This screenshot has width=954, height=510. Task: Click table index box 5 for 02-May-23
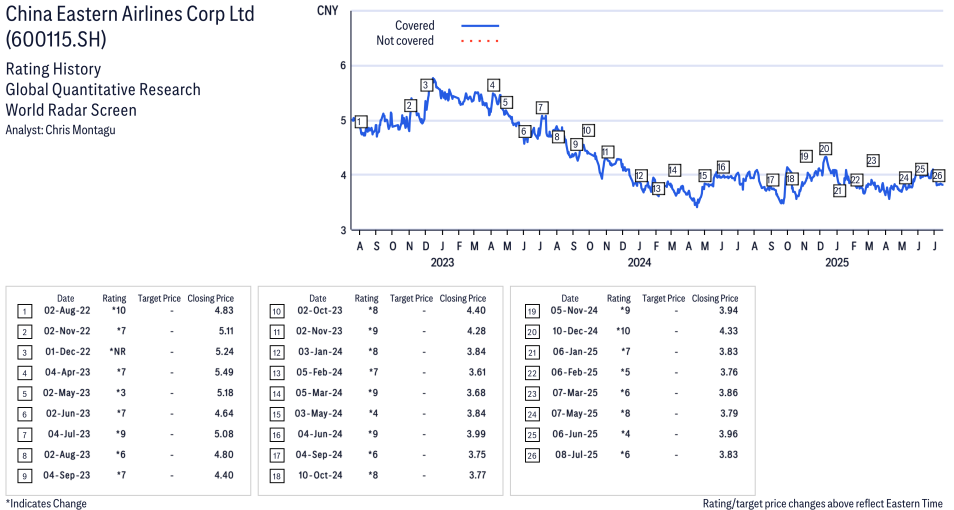click(x=24, y=394)
